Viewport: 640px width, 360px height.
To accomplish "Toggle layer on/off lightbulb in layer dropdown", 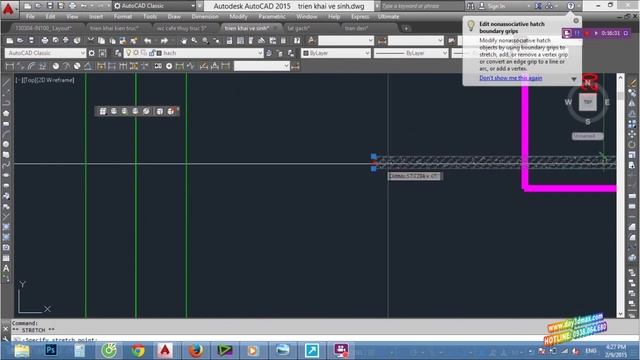I will [129, 53].
